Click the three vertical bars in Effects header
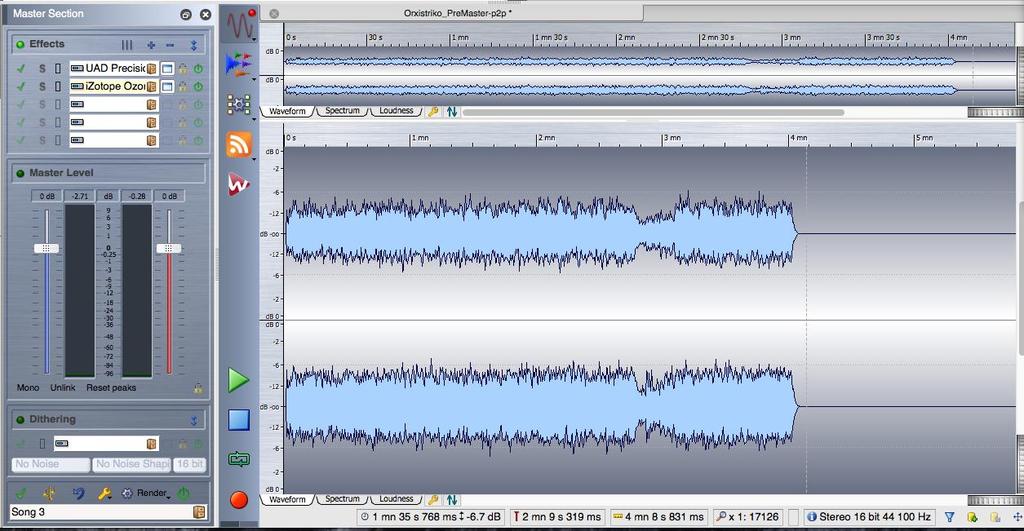The width and height of the screenshot is (1024, 531). pyautogui.click(x=127, y=45)
